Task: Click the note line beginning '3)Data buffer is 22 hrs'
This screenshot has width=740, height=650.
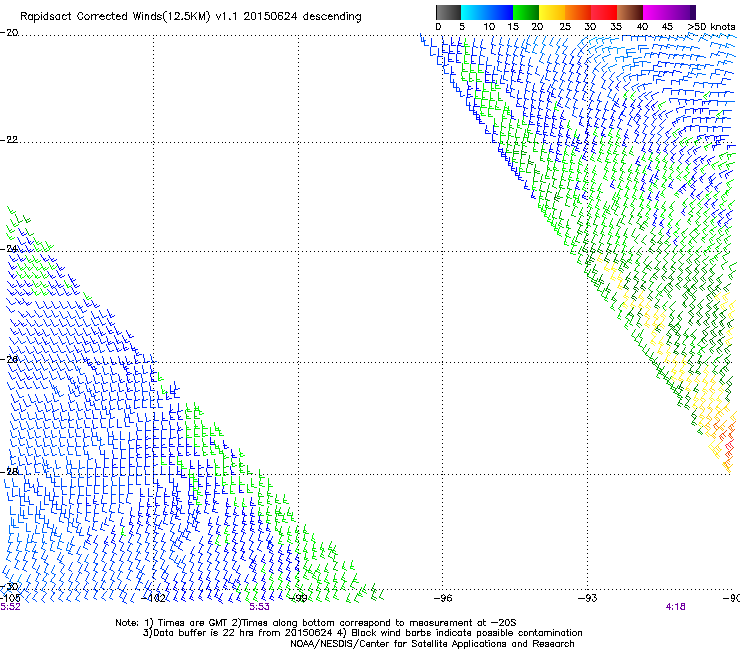Action: point(362,633)
